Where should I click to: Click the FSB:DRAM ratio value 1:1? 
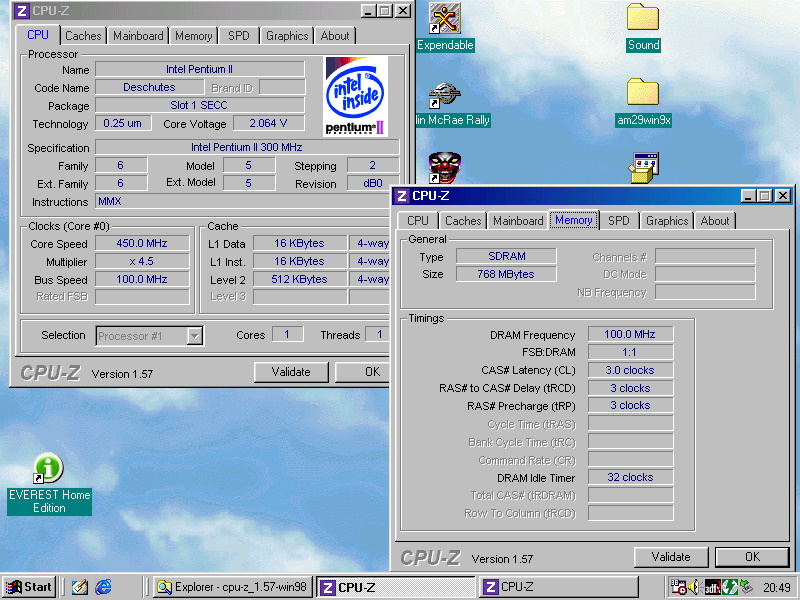point(630,352)
